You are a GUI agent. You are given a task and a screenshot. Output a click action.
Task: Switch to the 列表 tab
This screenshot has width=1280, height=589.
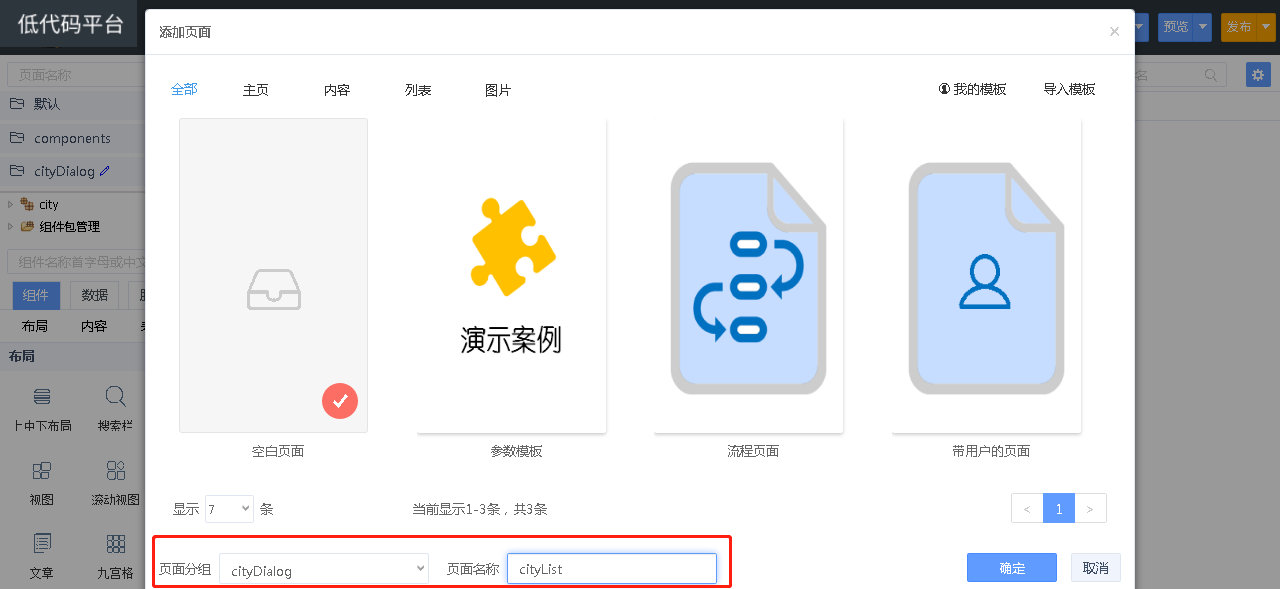pos(418,90)
